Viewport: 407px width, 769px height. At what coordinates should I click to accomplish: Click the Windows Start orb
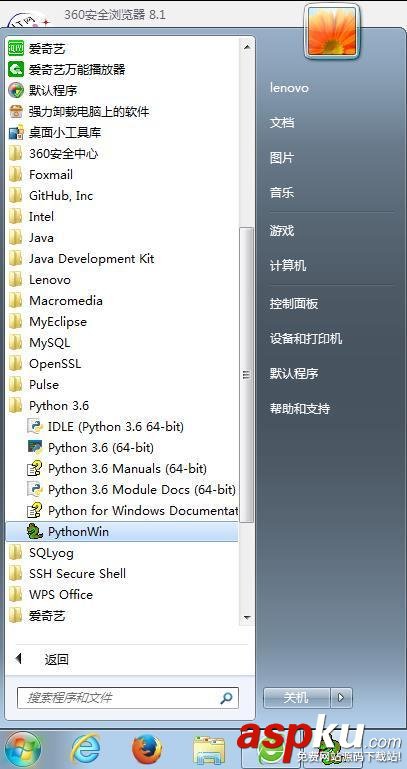click(x=23, y=749)
